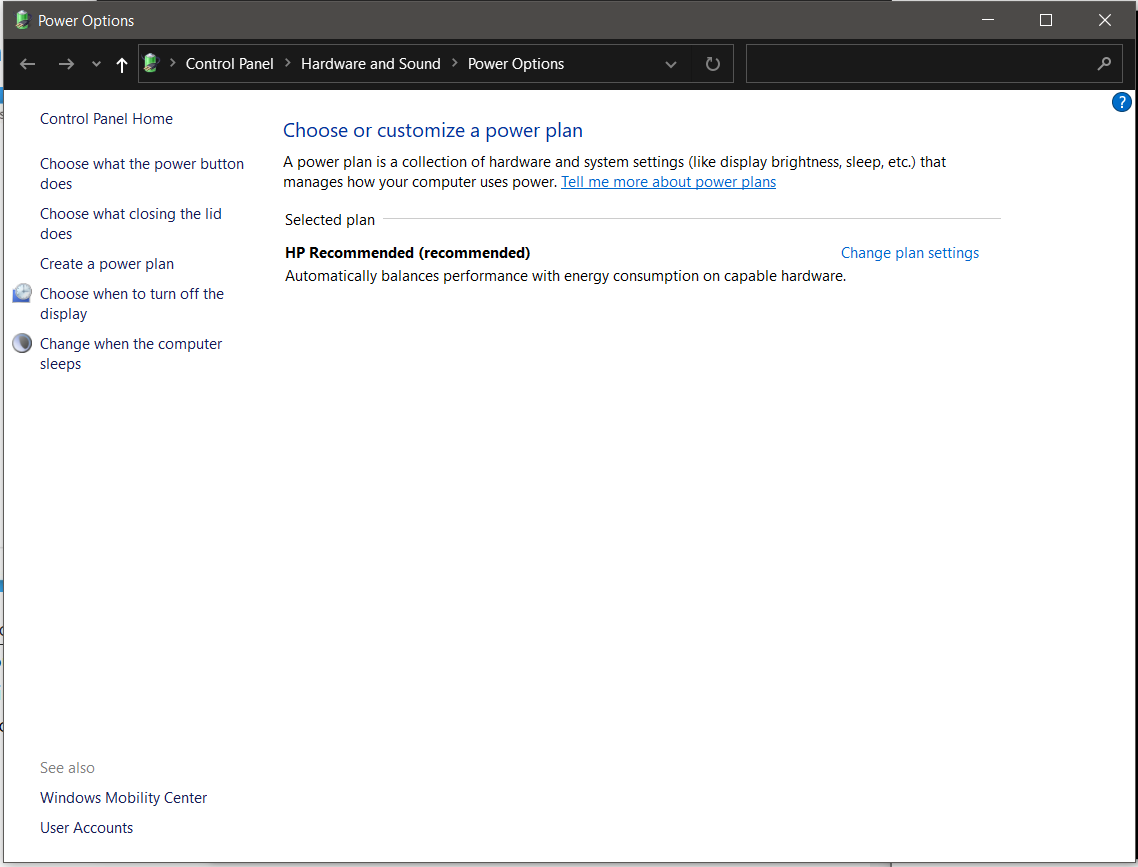The height and width of the screenshot is (867, 1138).
Task: Click the Power Options battery icon in the address bar
Action: pos(151,63)
